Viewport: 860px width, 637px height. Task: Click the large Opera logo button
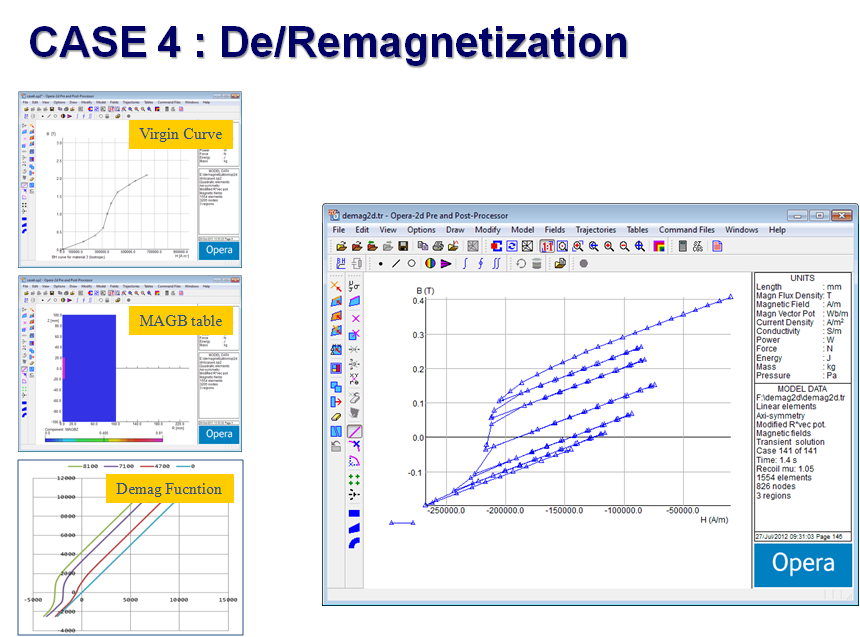(x=803, y=563)
